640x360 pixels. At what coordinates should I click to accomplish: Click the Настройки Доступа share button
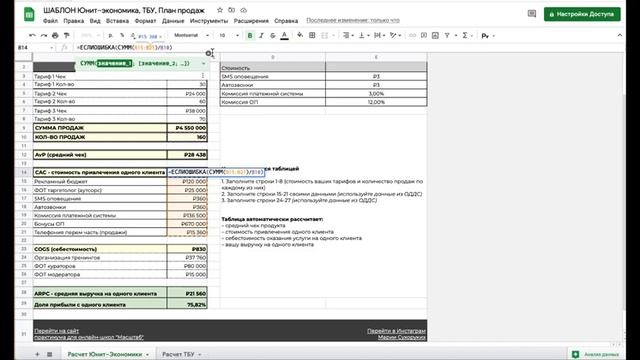582,14
